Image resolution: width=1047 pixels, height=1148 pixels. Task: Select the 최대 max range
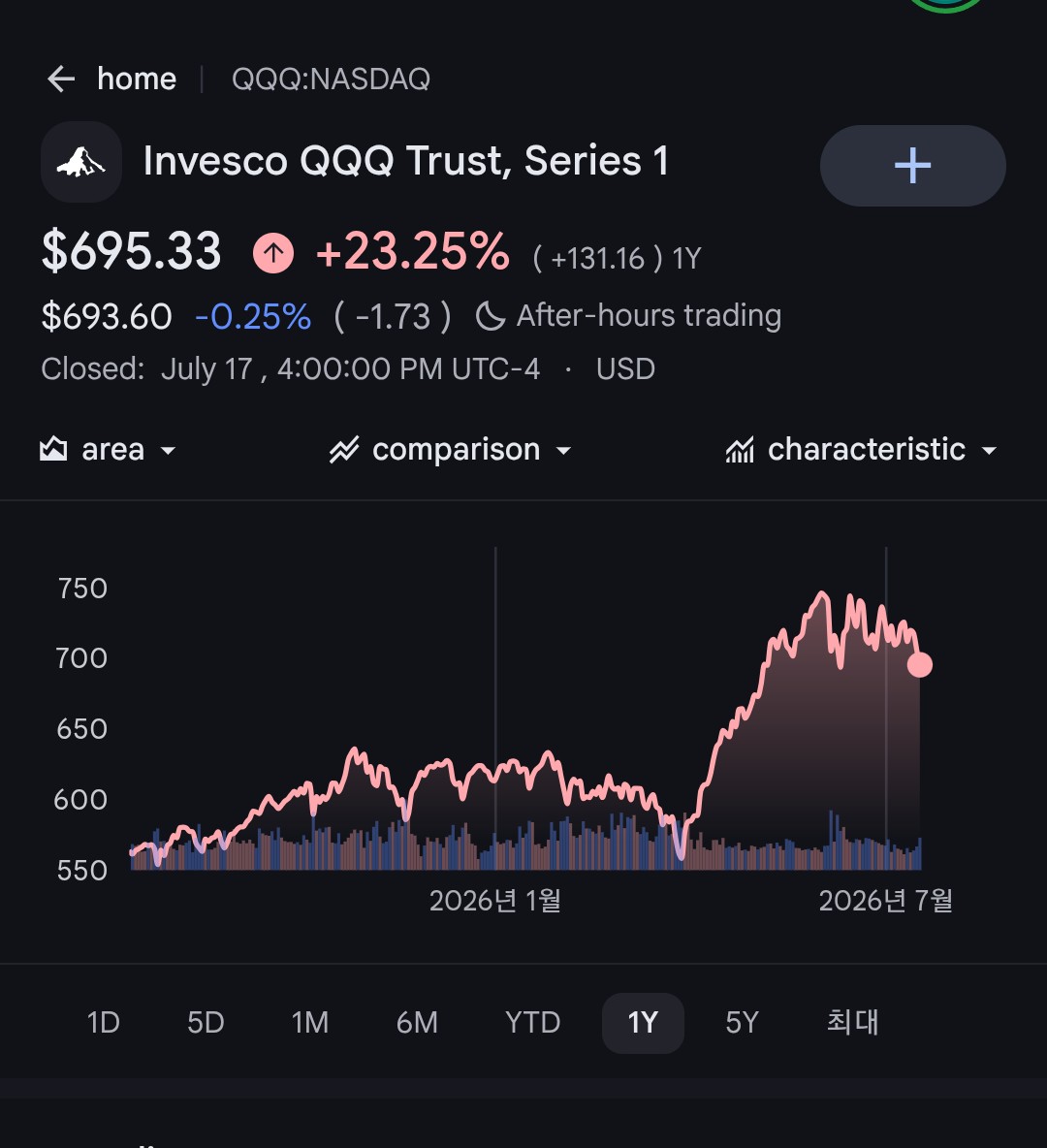click(x=853, y=1023)
